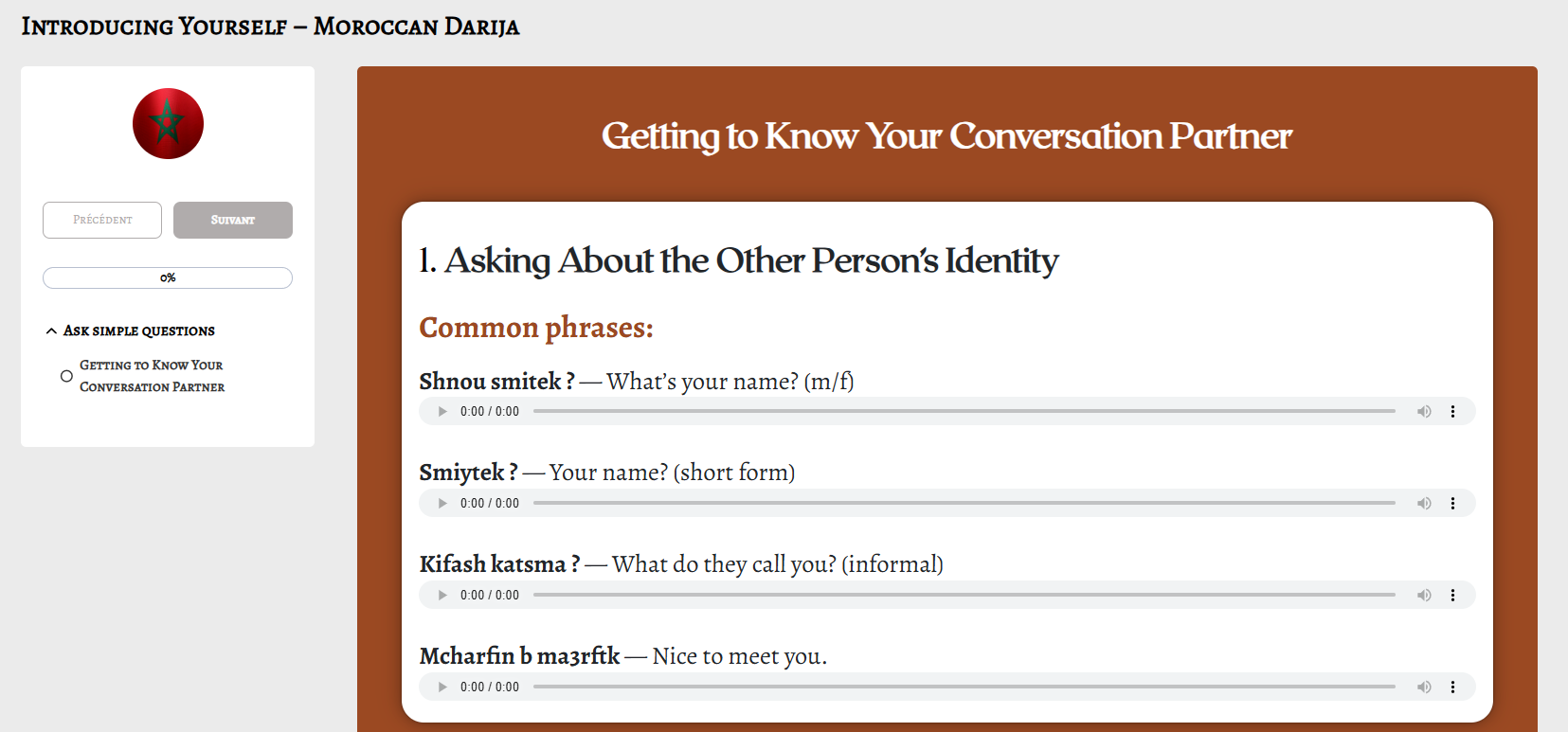
Task: Collapse the "Ask simple questions" section
Action: [51, 331]
